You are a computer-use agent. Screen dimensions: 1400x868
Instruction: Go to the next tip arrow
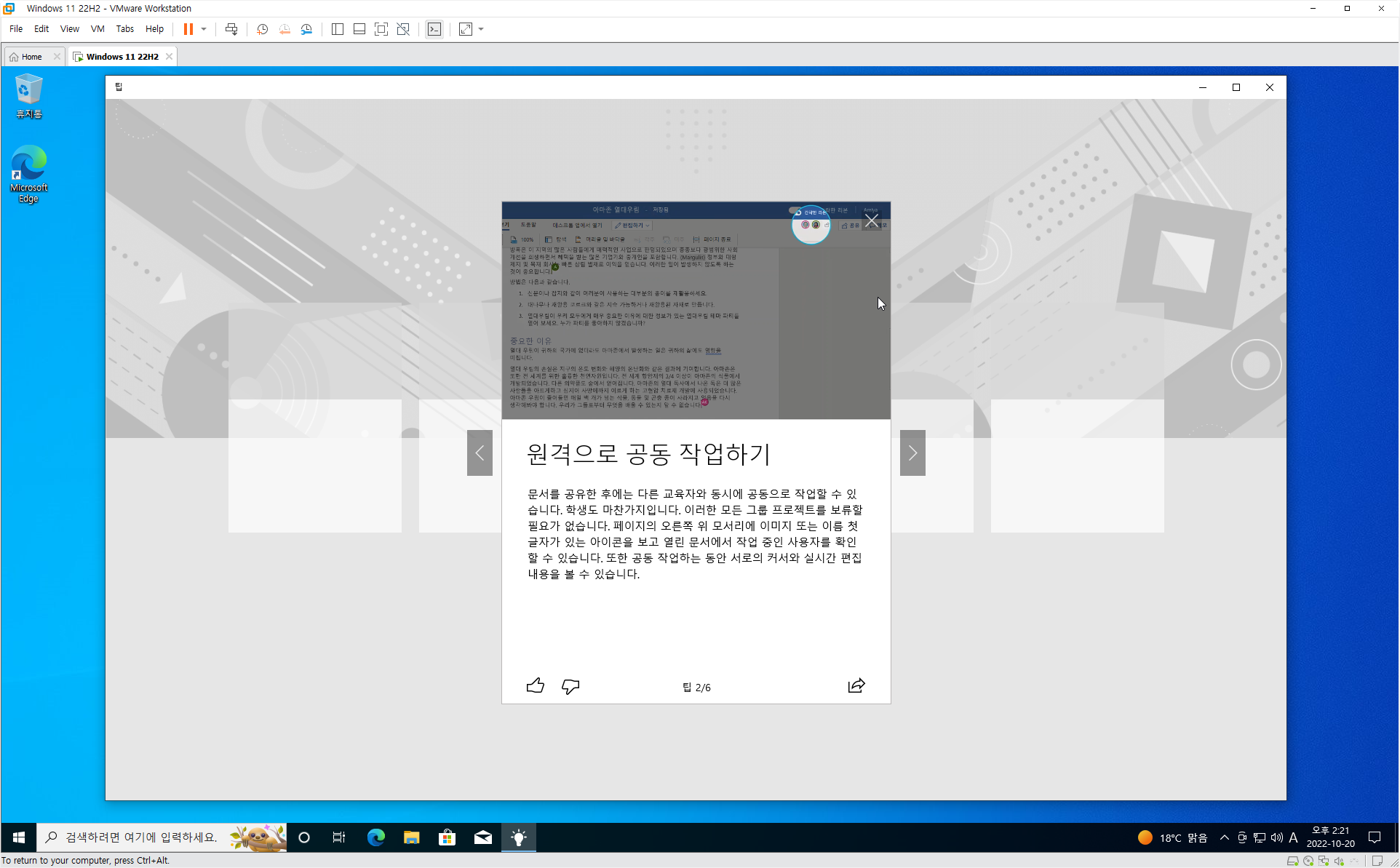[912, 453]
